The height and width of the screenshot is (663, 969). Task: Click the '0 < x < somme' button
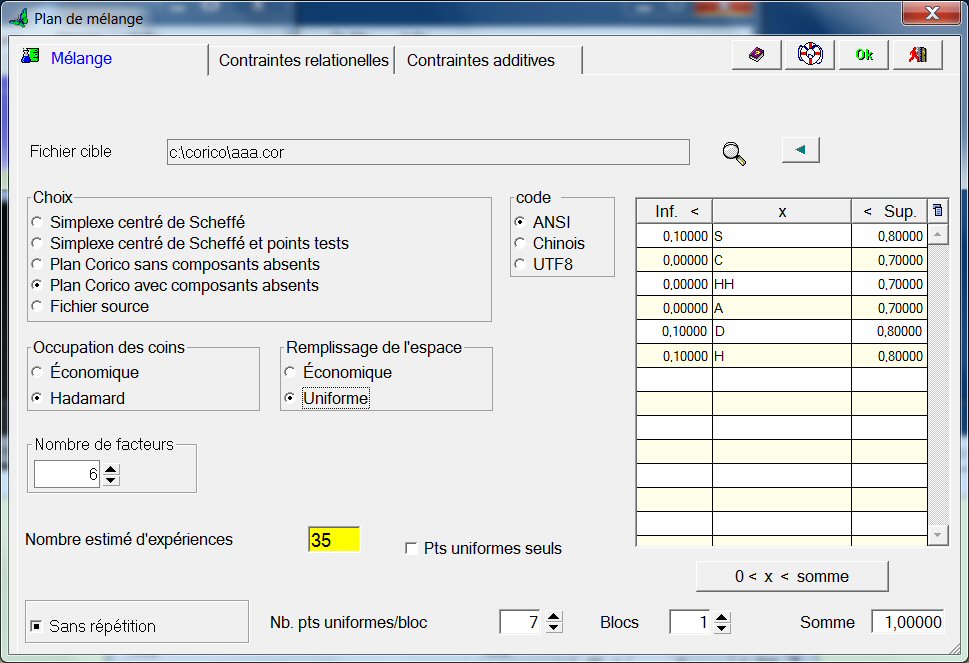point(791,576)
